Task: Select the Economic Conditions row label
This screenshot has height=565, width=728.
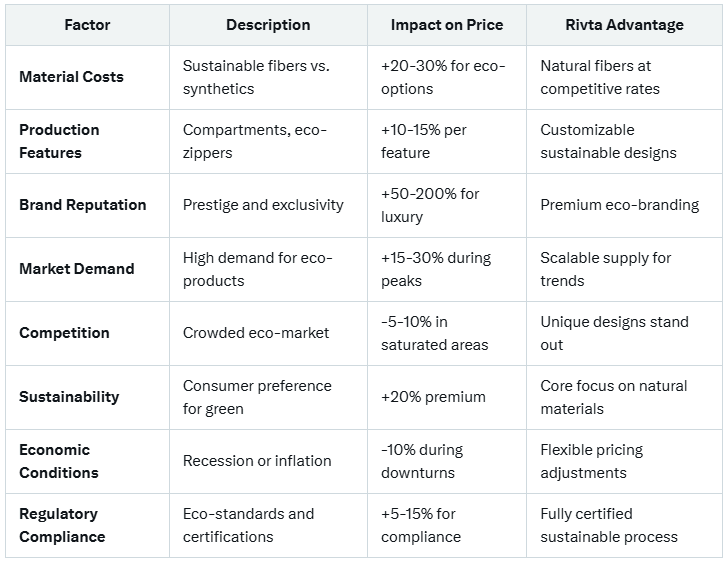Action: [x=59, y=461]
